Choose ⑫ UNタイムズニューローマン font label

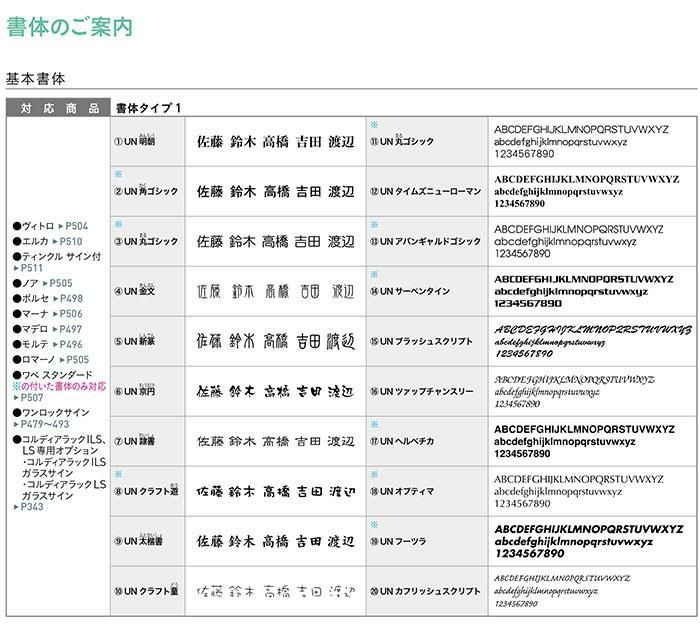click(425, 191)
